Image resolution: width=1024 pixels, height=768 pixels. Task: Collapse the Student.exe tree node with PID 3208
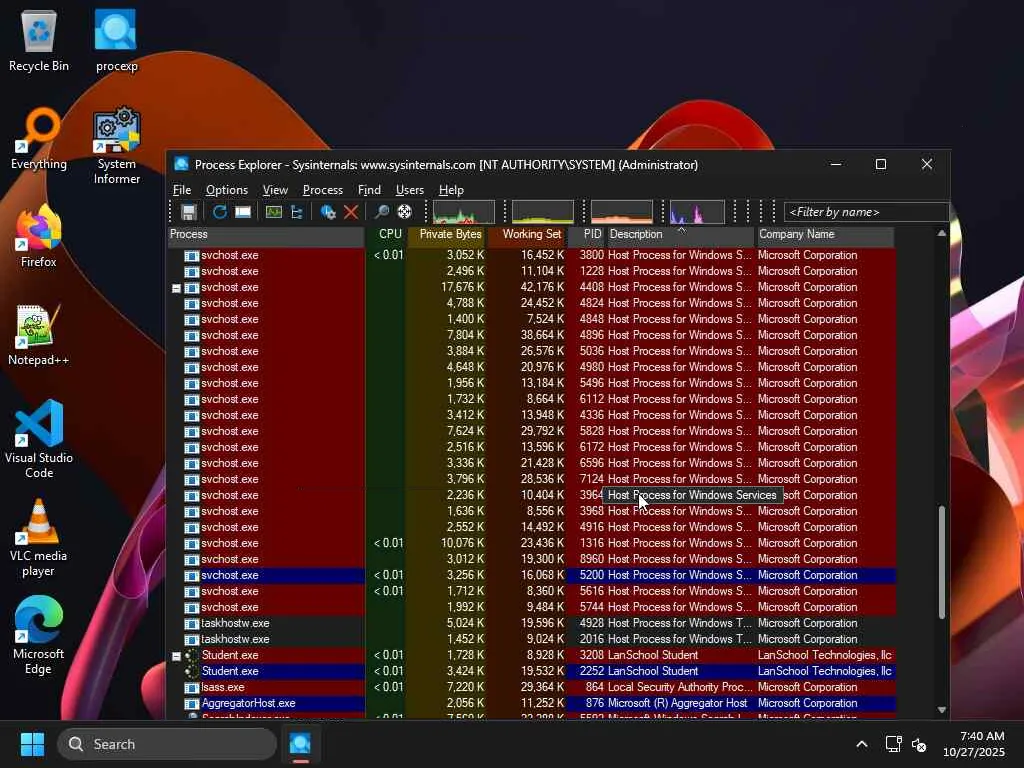point(176,656)
